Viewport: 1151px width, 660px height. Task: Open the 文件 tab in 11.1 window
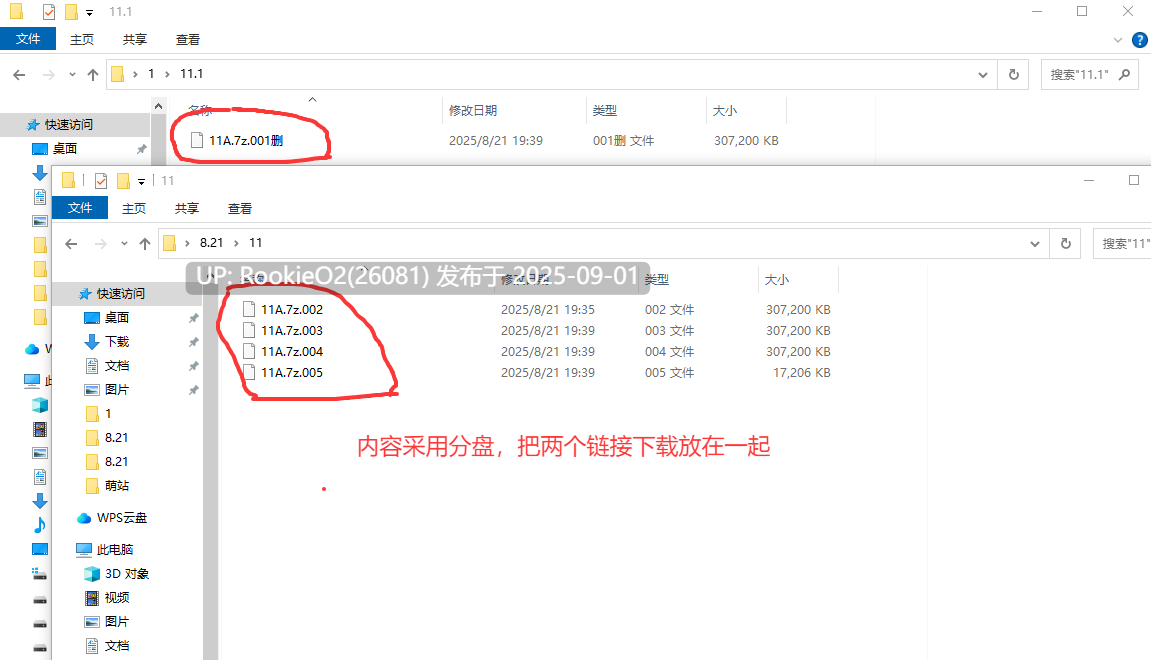click(28, 39)
